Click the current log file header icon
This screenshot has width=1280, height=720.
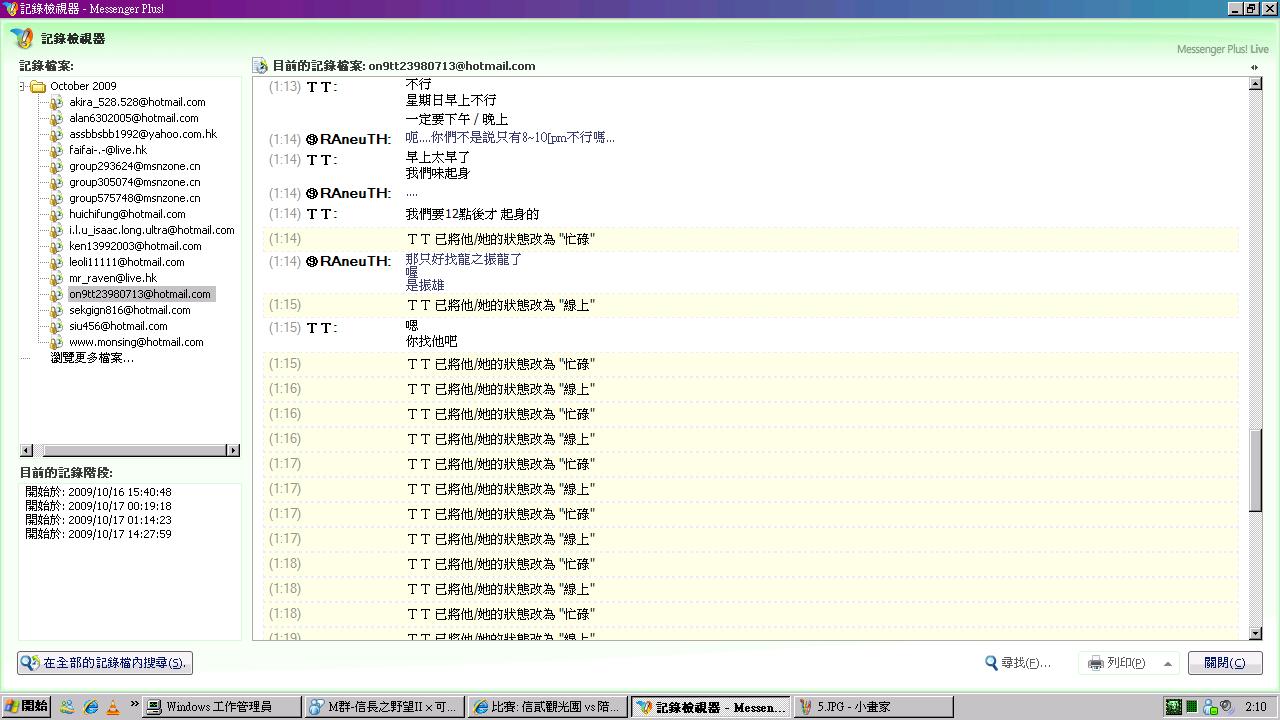tap(260, 66)
